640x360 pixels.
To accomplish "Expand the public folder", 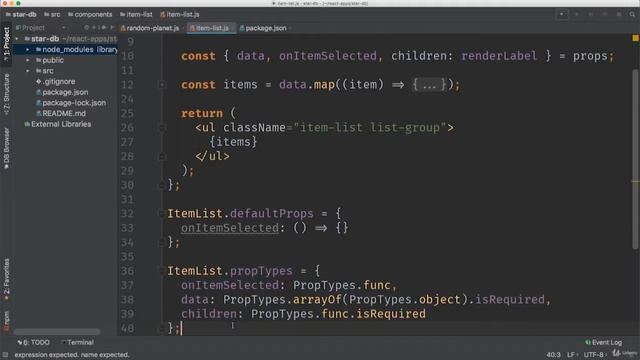I will click(x=27, y=60).
